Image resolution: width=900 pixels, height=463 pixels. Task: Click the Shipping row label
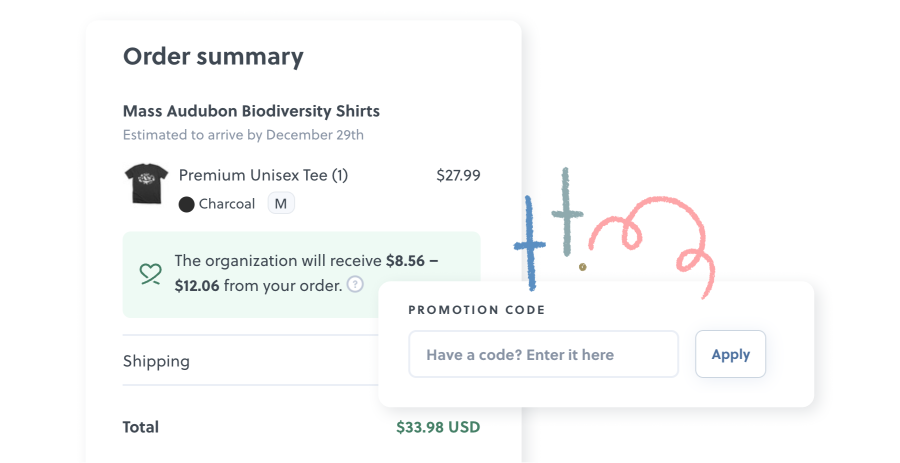pyautogui.click(x=156, y=361)
